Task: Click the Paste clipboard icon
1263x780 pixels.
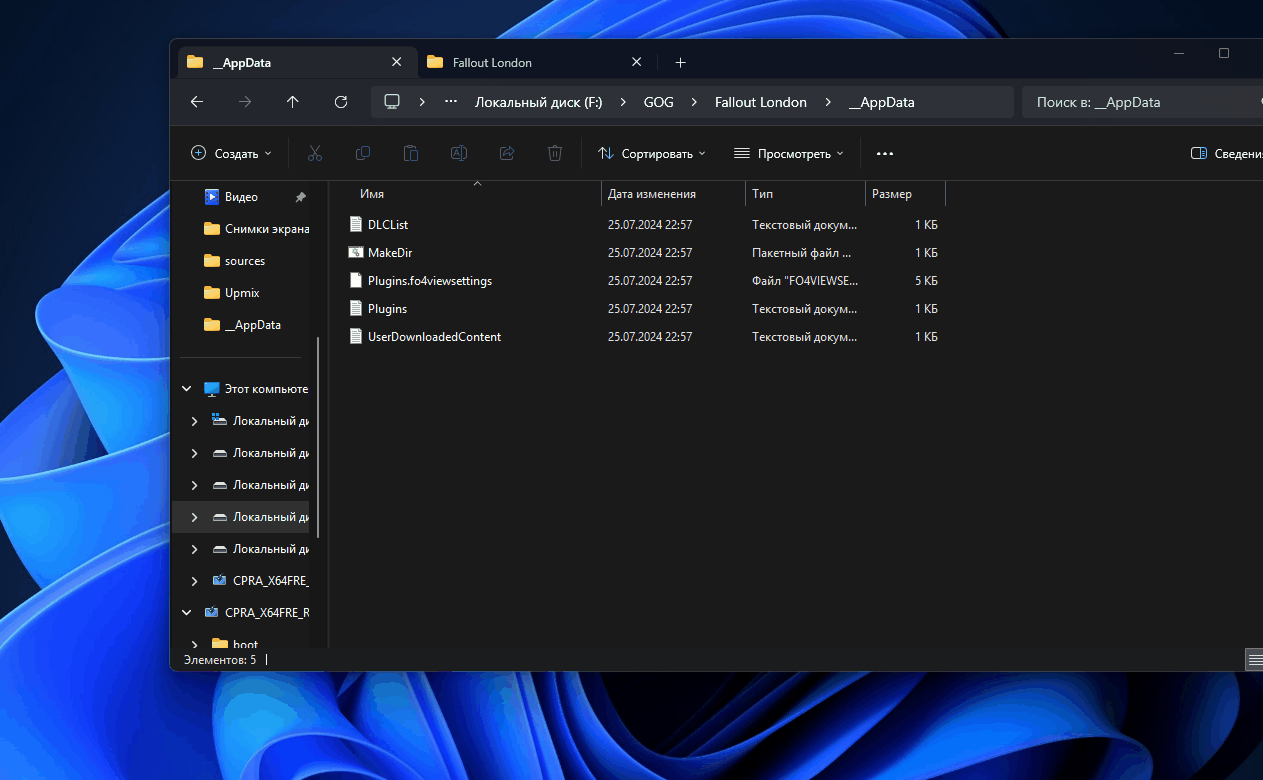Action: 411,153
